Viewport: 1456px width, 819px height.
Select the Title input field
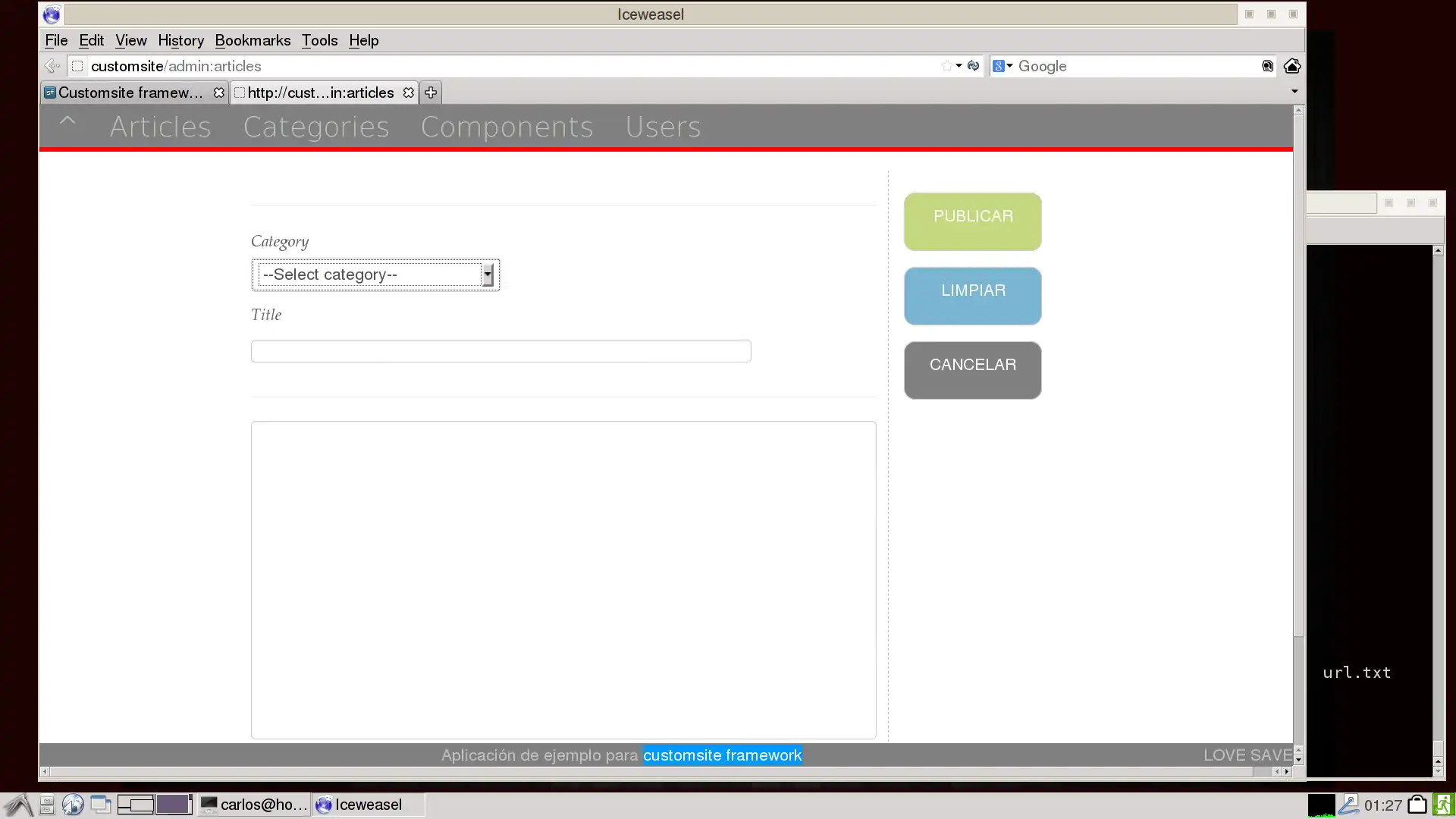(x=501, y=350)
